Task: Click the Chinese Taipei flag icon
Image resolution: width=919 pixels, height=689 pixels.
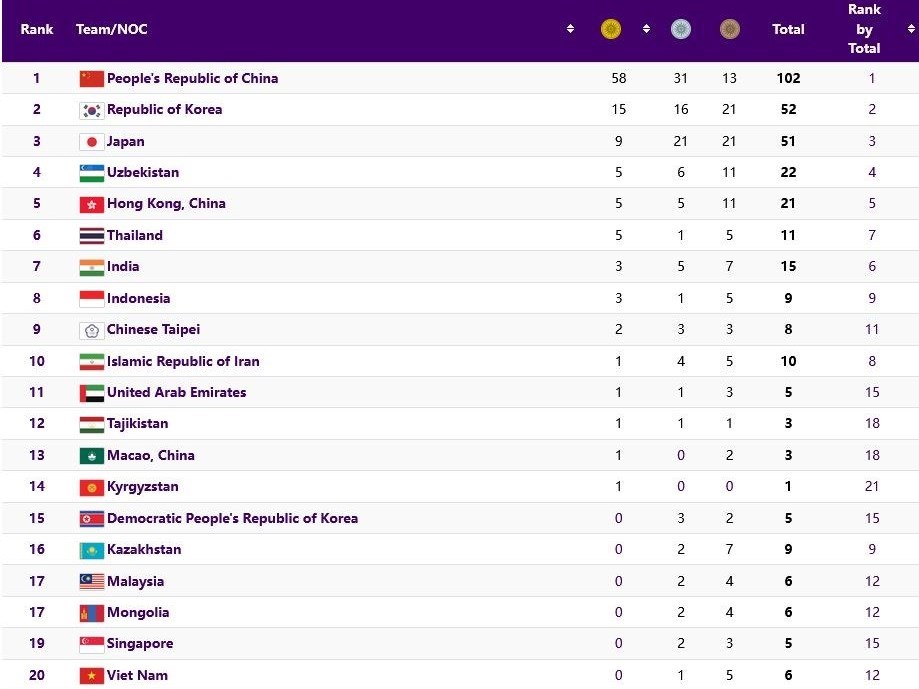Action: pos(91,330)
